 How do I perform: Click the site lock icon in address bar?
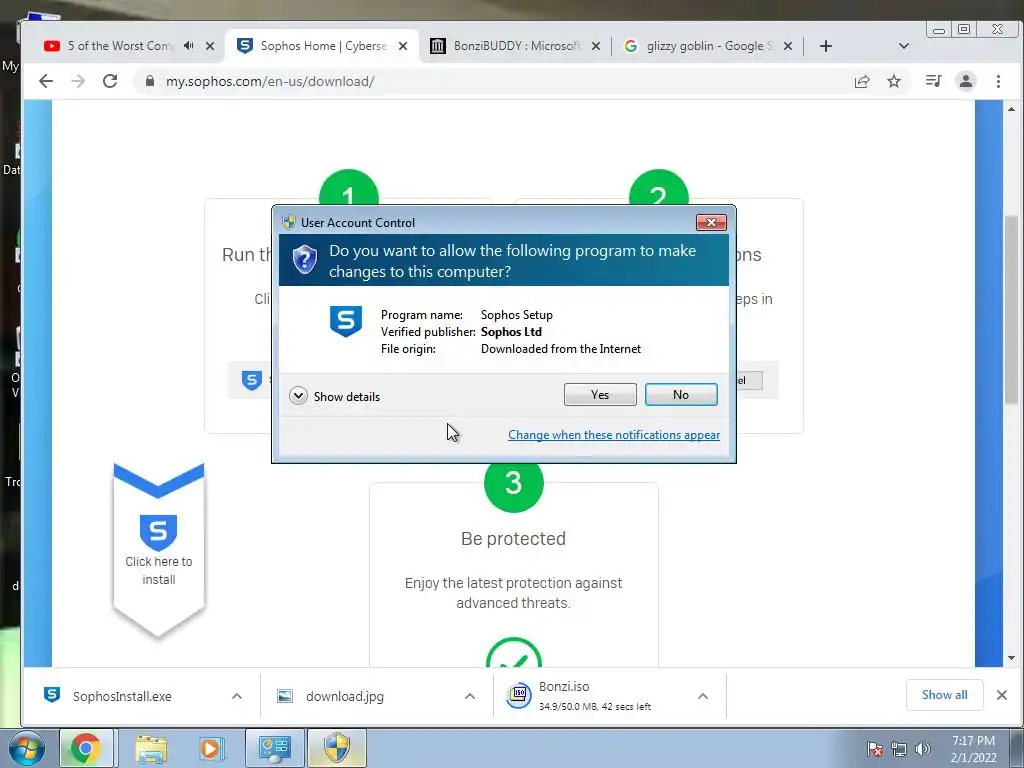point(150,81)
